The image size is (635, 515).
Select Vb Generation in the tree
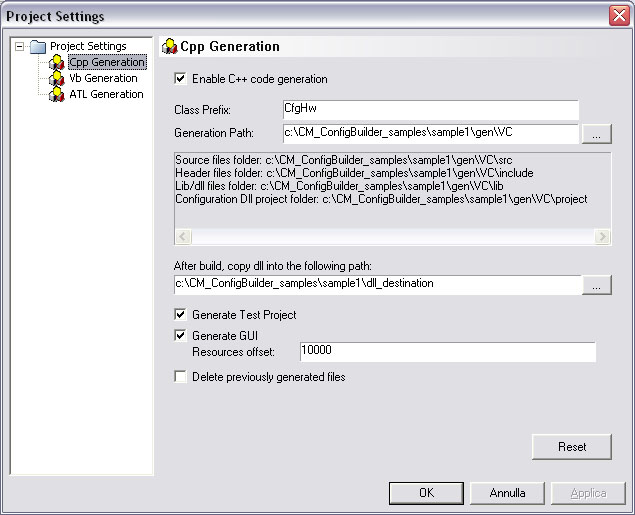coord(103,79)
